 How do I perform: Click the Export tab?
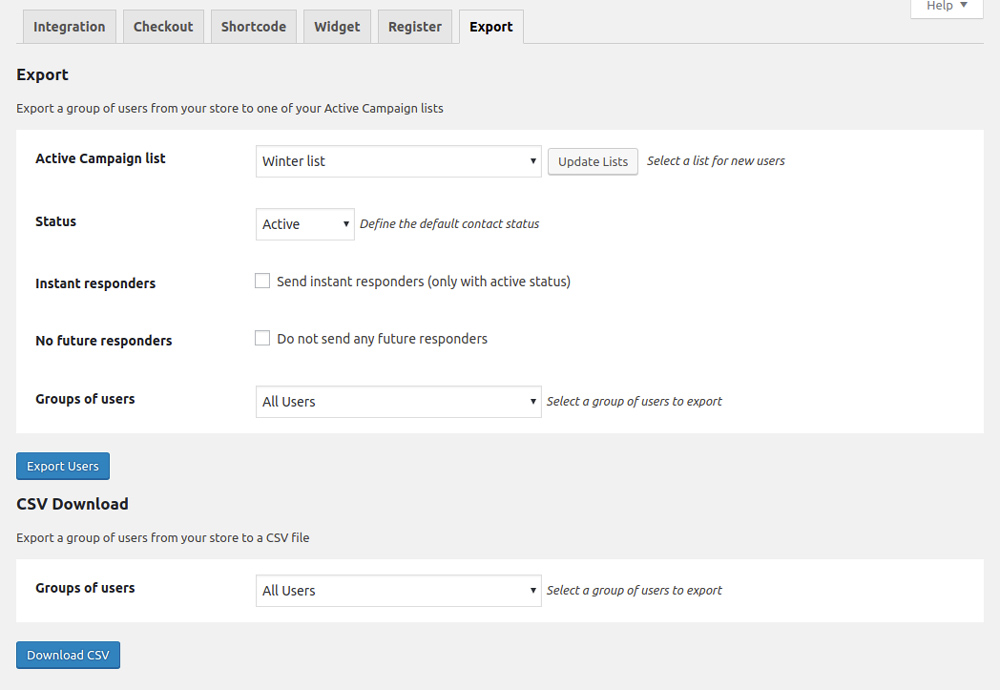pyautogui.click(x=491, y=27)
